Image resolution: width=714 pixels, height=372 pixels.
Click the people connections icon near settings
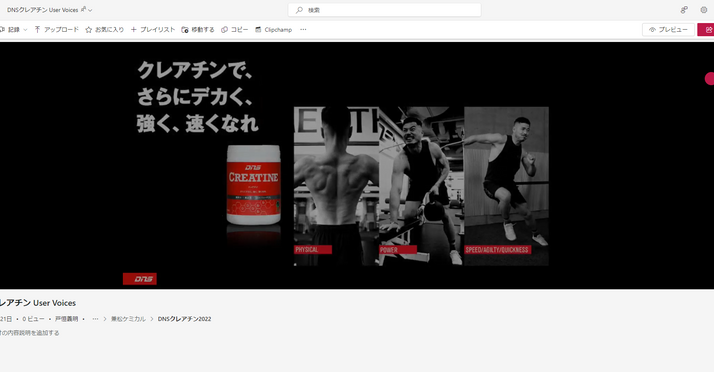(684, 10)
